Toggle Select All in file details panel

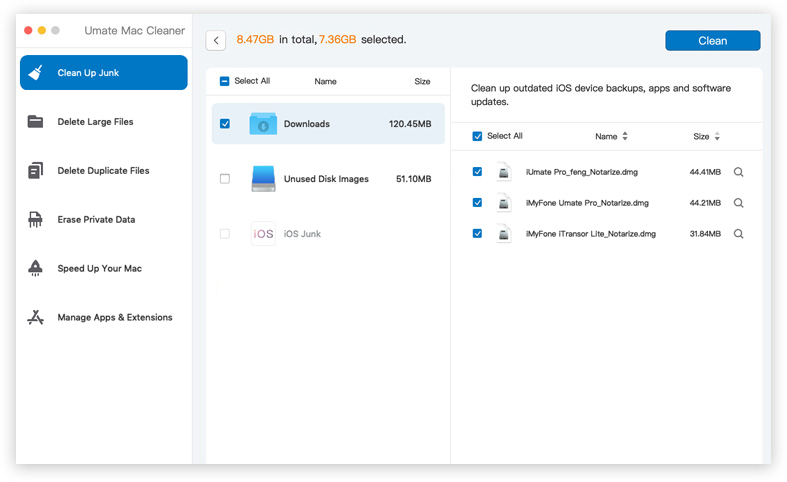tap(477, 136)
